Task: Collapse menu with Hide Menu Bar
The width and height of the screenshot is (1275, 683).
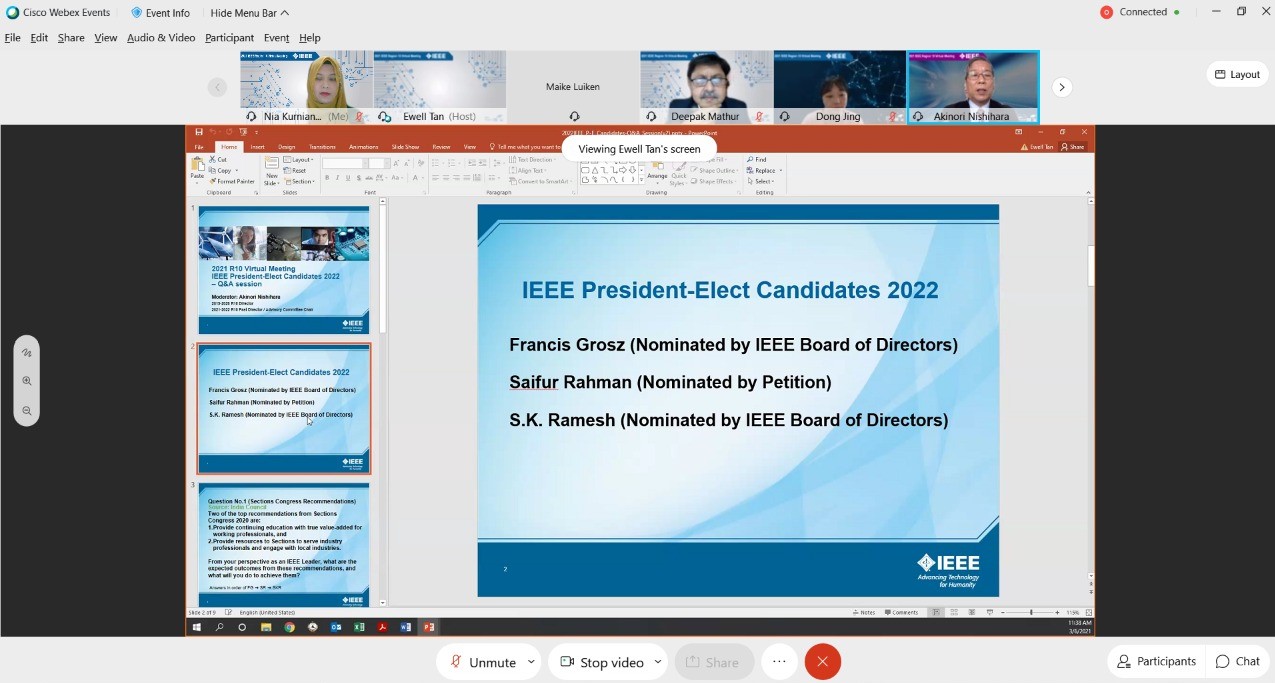Action: point(250,13)
